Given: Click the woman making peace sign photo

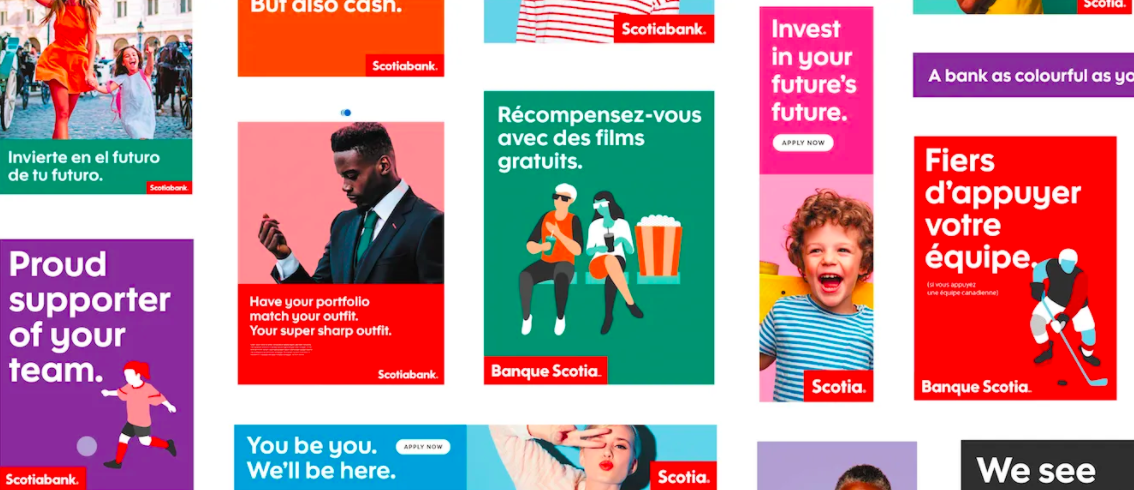Looking at the screenshot, I should 592,457.
